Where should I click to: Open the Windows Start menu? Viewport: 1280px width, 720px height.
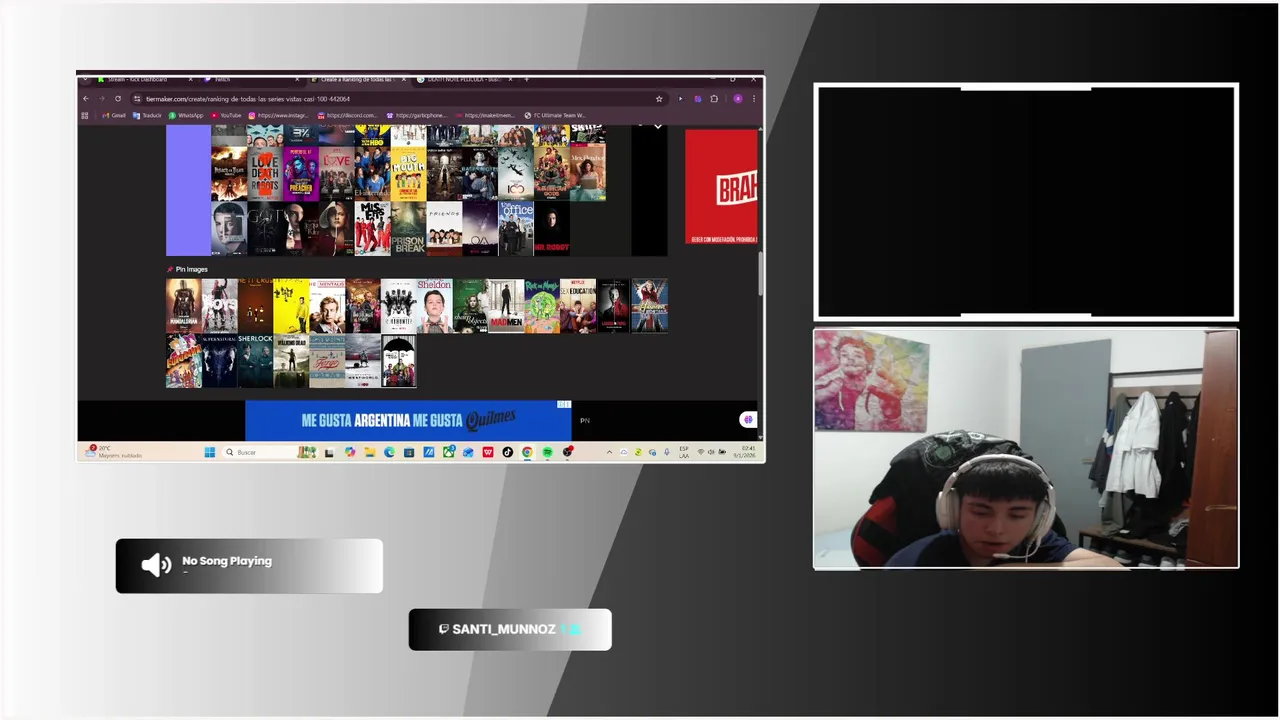point(210,452)
